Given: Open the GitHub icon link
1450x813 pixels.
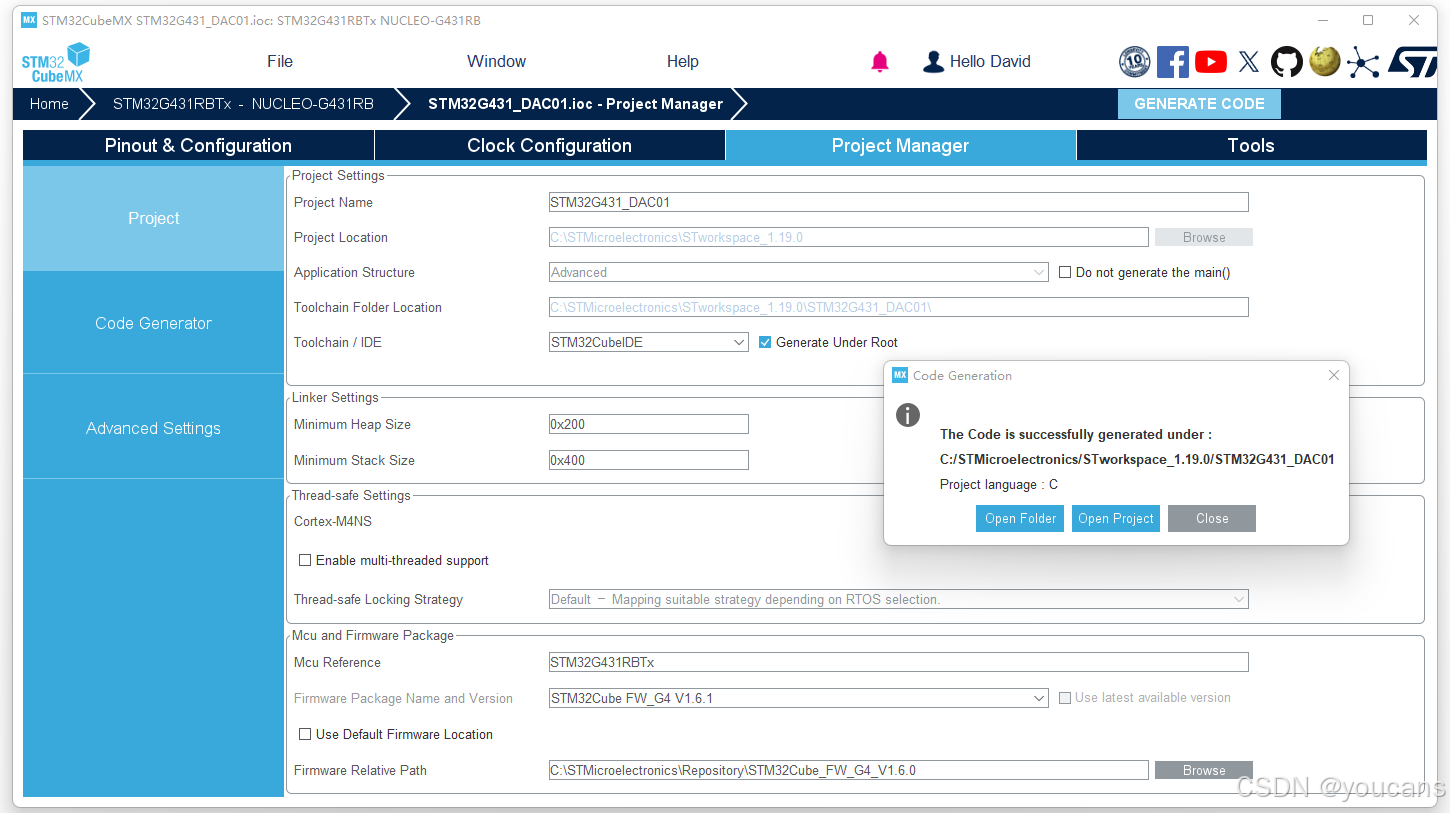Looking at the screenshot, I should coord(1287,62).
